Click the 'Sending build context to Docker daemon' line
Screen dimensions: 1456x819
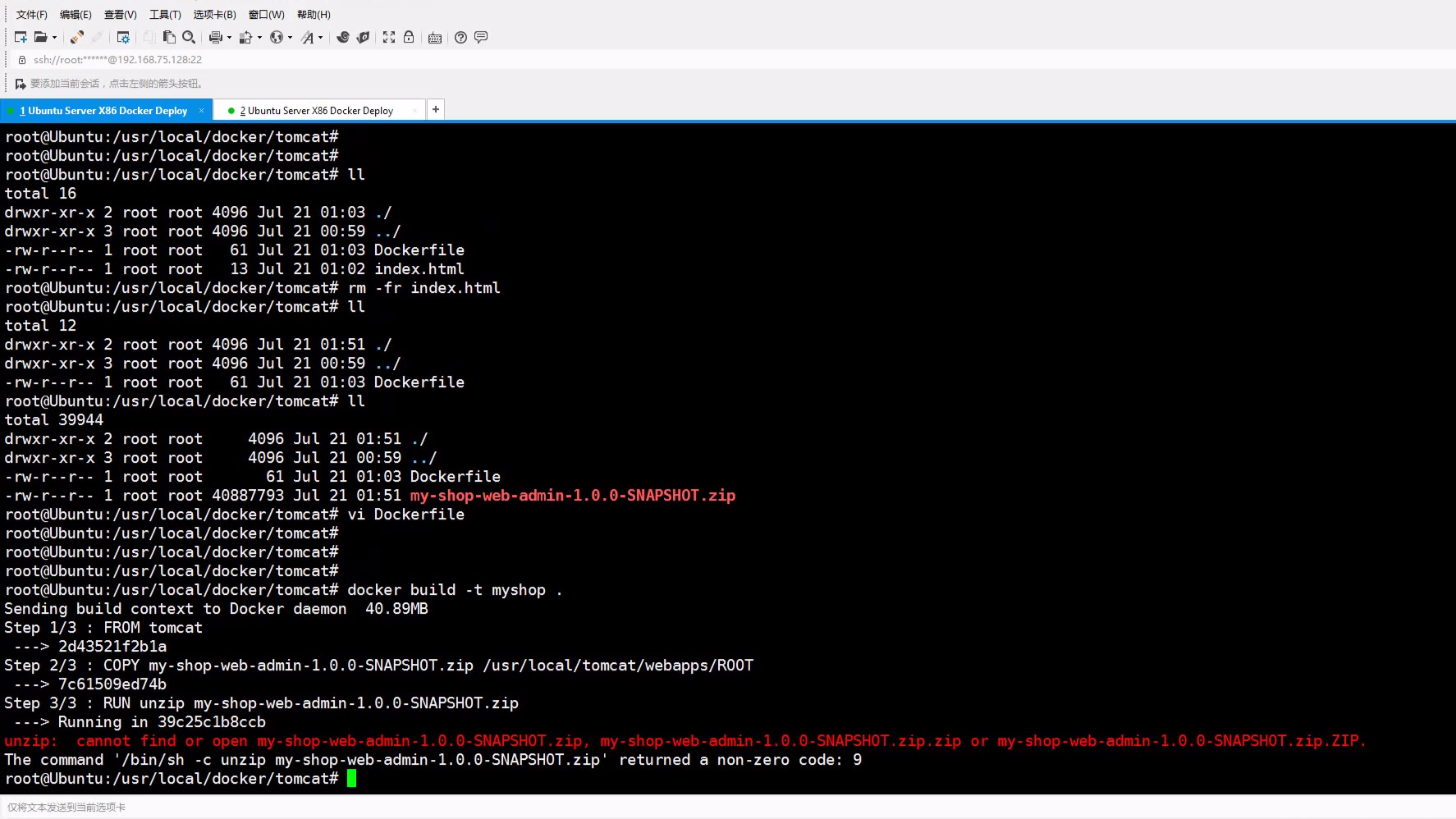(216, 609)
